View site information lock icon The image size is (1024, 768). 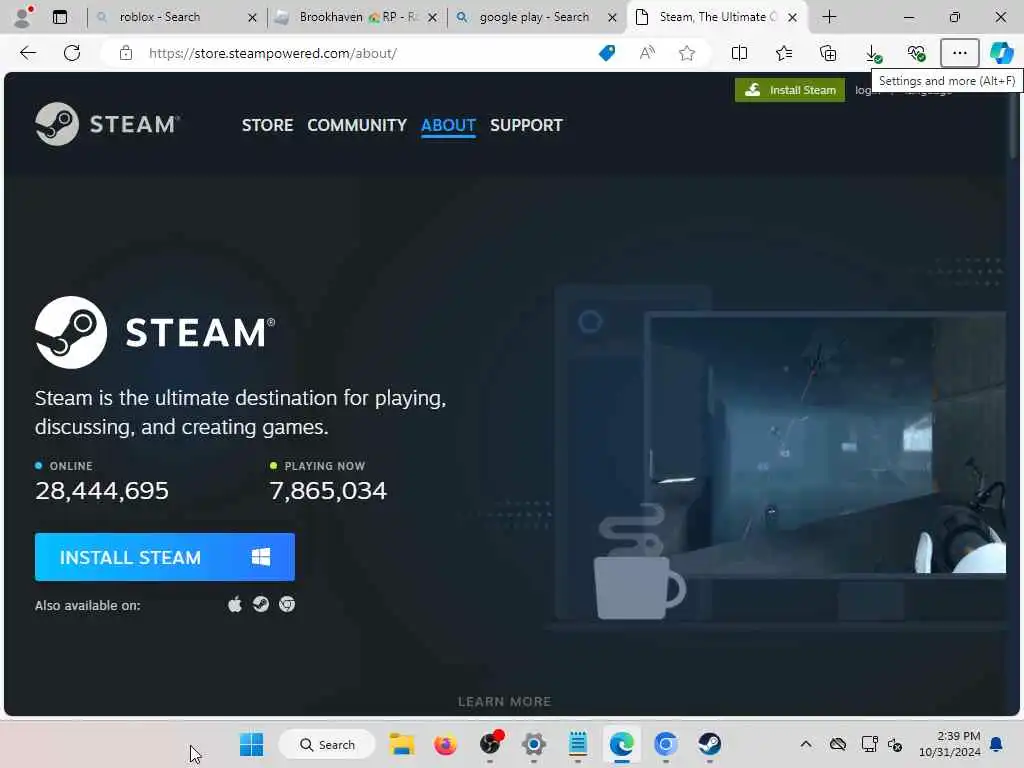pyautogui.click(x=126, y=53)
